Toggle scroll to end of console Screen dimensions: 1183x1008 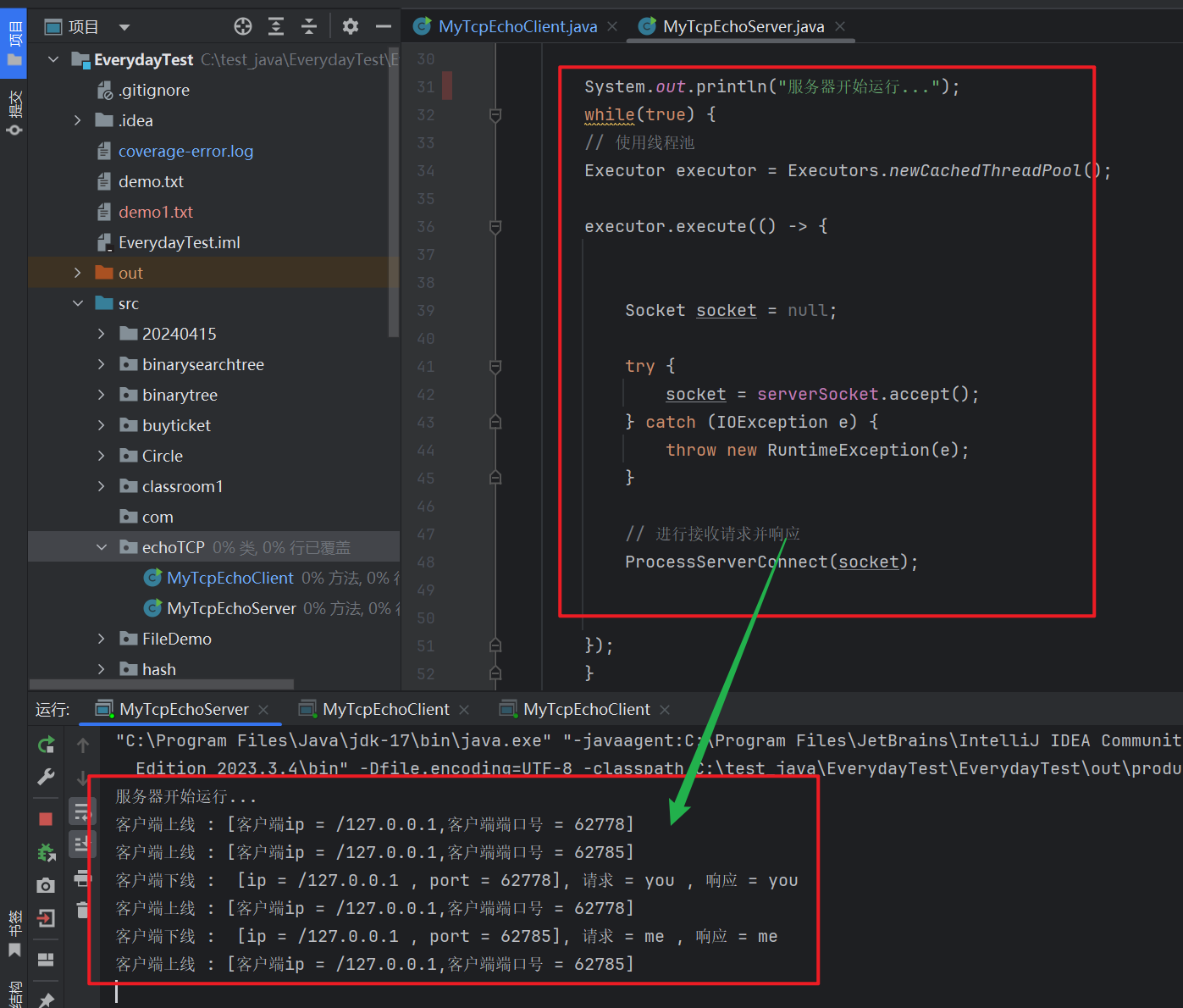tap(82, 845)
